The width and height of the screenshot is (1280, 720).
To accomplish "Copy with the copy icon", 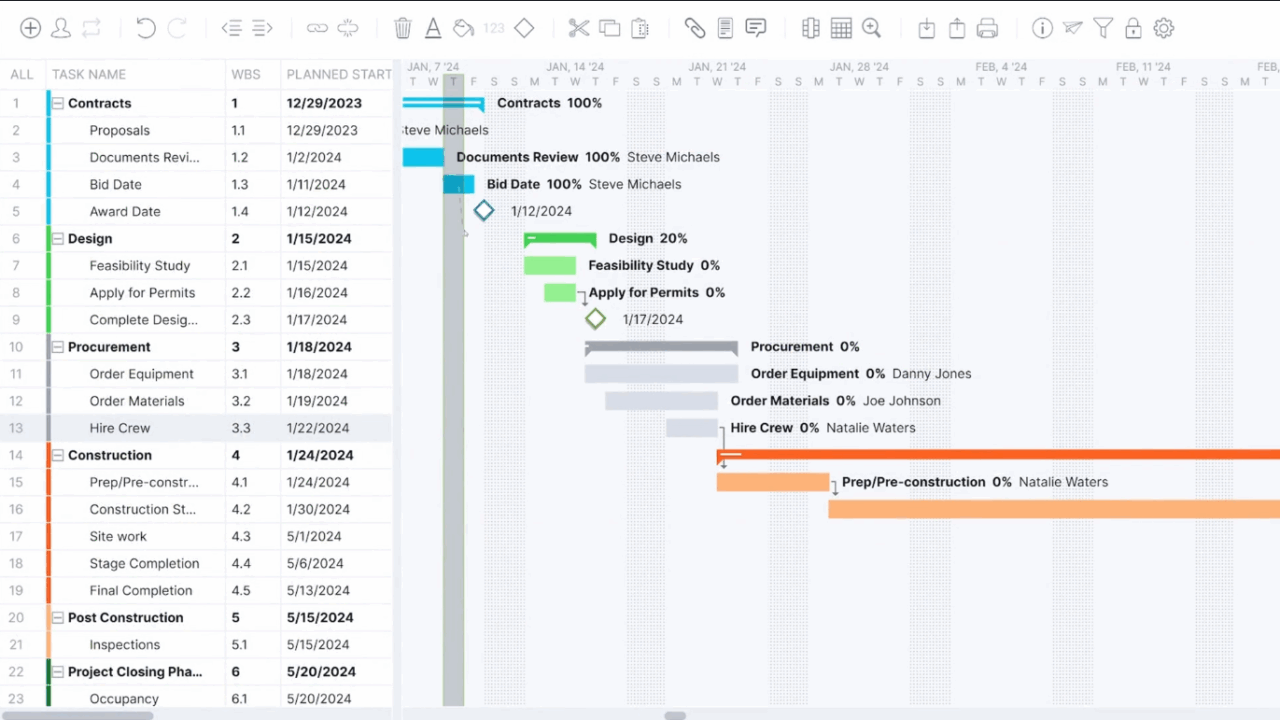I will pos(610,28).
